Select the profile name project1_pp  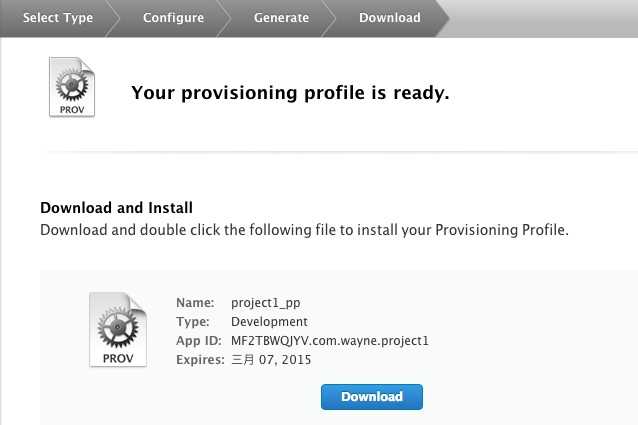pyautogui.click(x=265, y=303)
